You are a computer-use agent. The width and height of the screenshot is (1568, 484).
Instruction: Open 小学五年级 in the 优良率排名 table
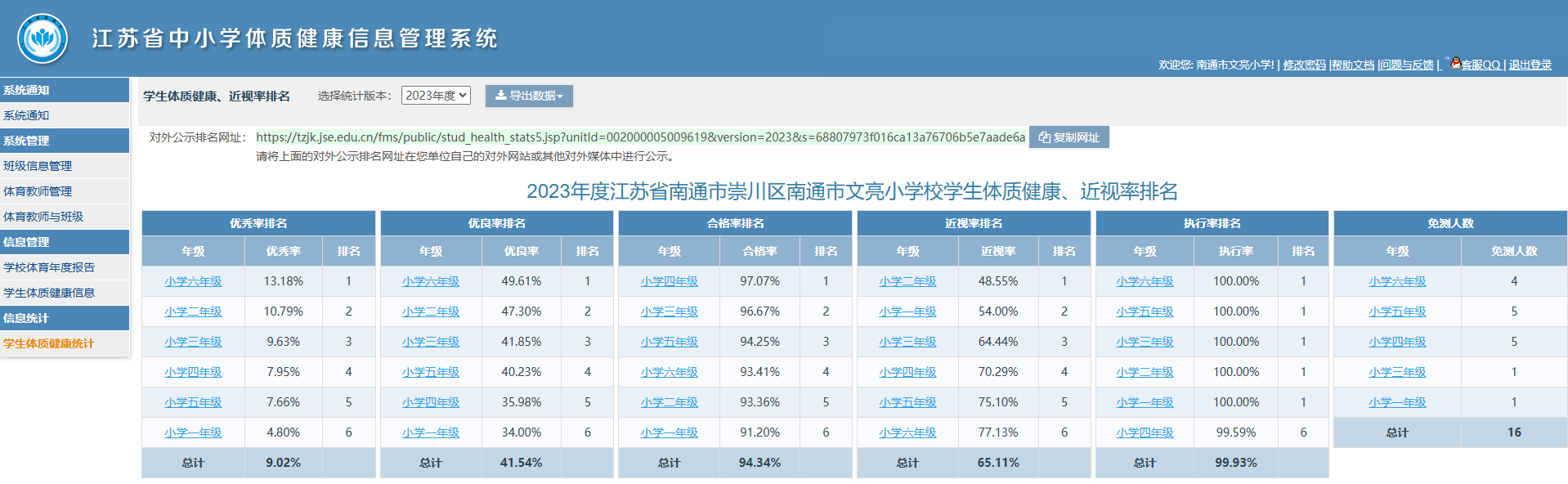[431, 372]
